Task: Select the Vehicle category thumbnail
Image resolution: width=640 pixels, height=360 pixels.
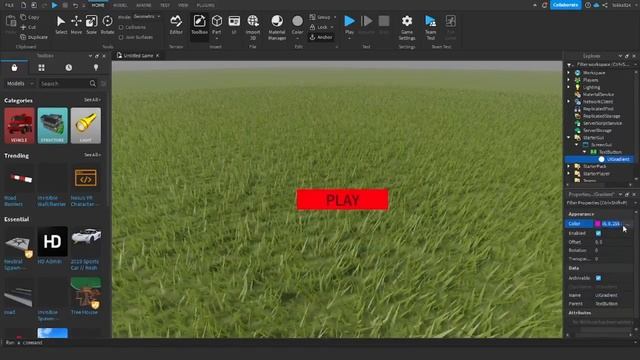Action: (x=19, y=125)
